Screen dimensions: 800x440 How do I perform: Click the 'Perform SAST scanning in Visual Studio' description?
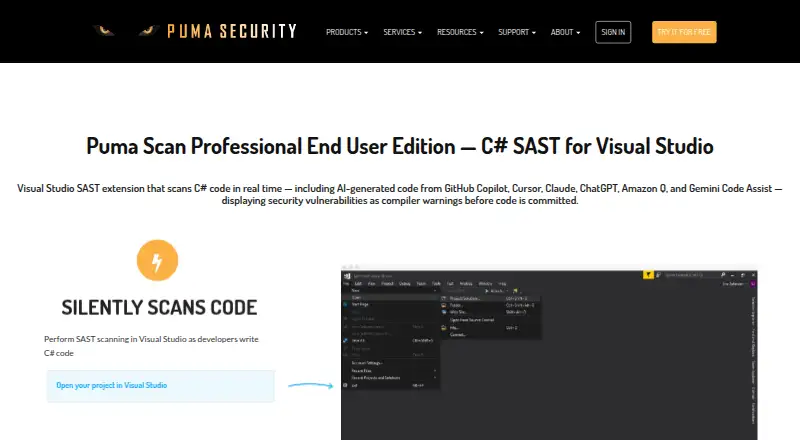point(151,346)
